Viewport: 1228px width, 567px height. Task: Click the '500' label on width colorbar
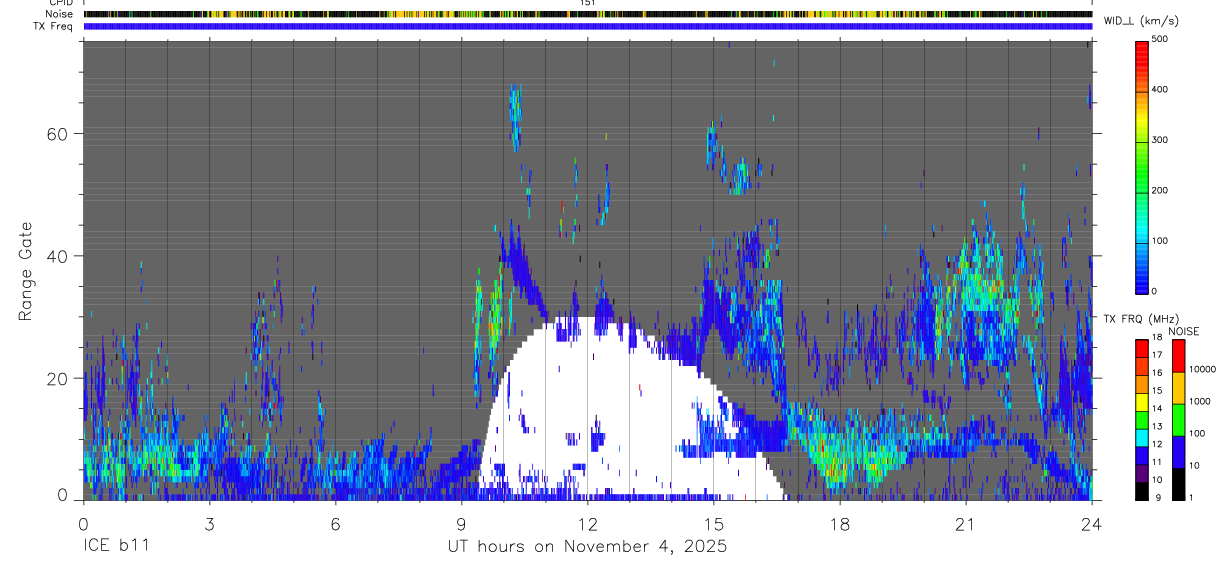click(1159, 39)
